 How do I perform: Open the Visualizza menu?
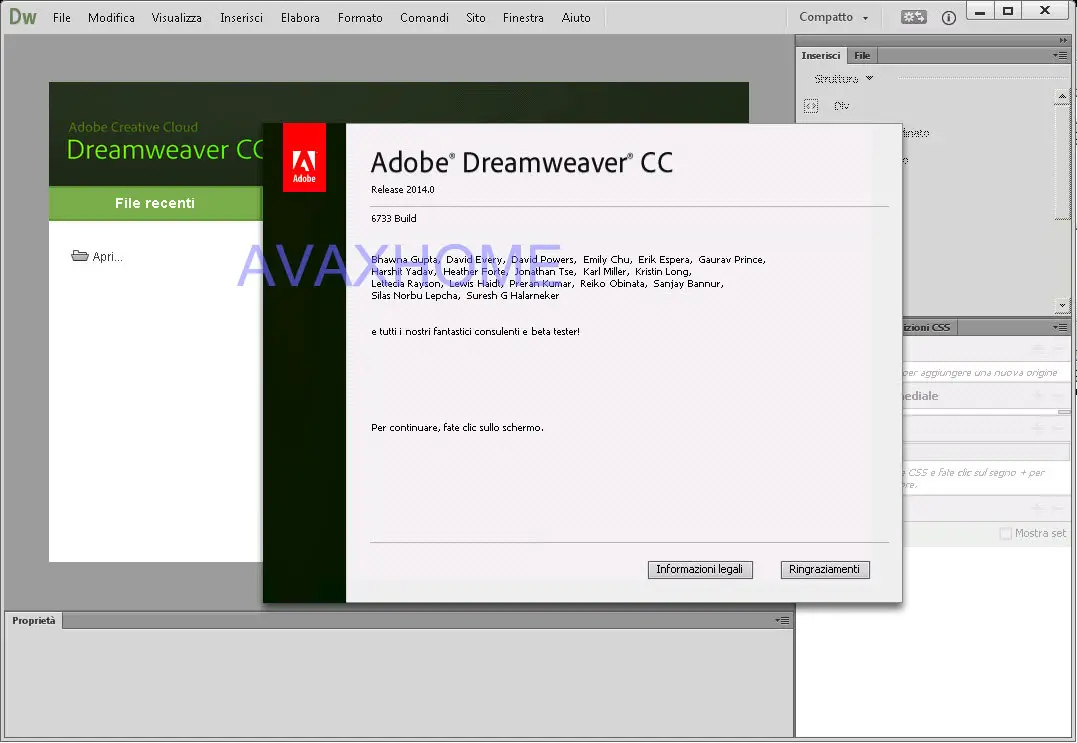(177, 18)
